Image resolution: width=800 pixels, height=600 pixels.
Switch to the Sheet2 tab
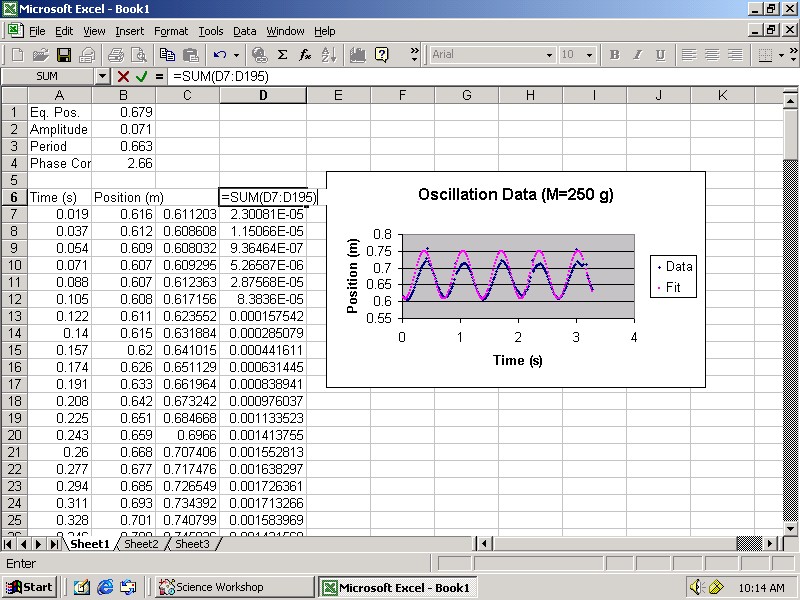140,544
